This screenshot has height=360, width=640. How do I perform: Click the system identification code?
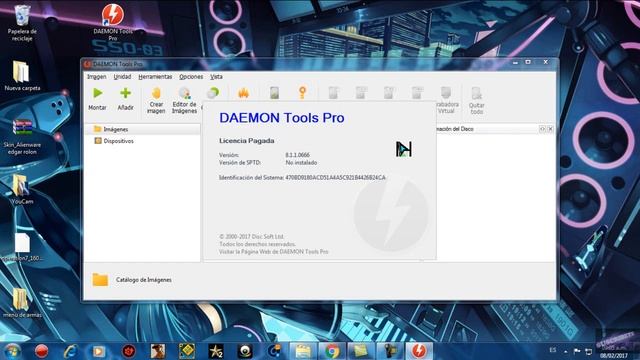click(x=335, y=178)
